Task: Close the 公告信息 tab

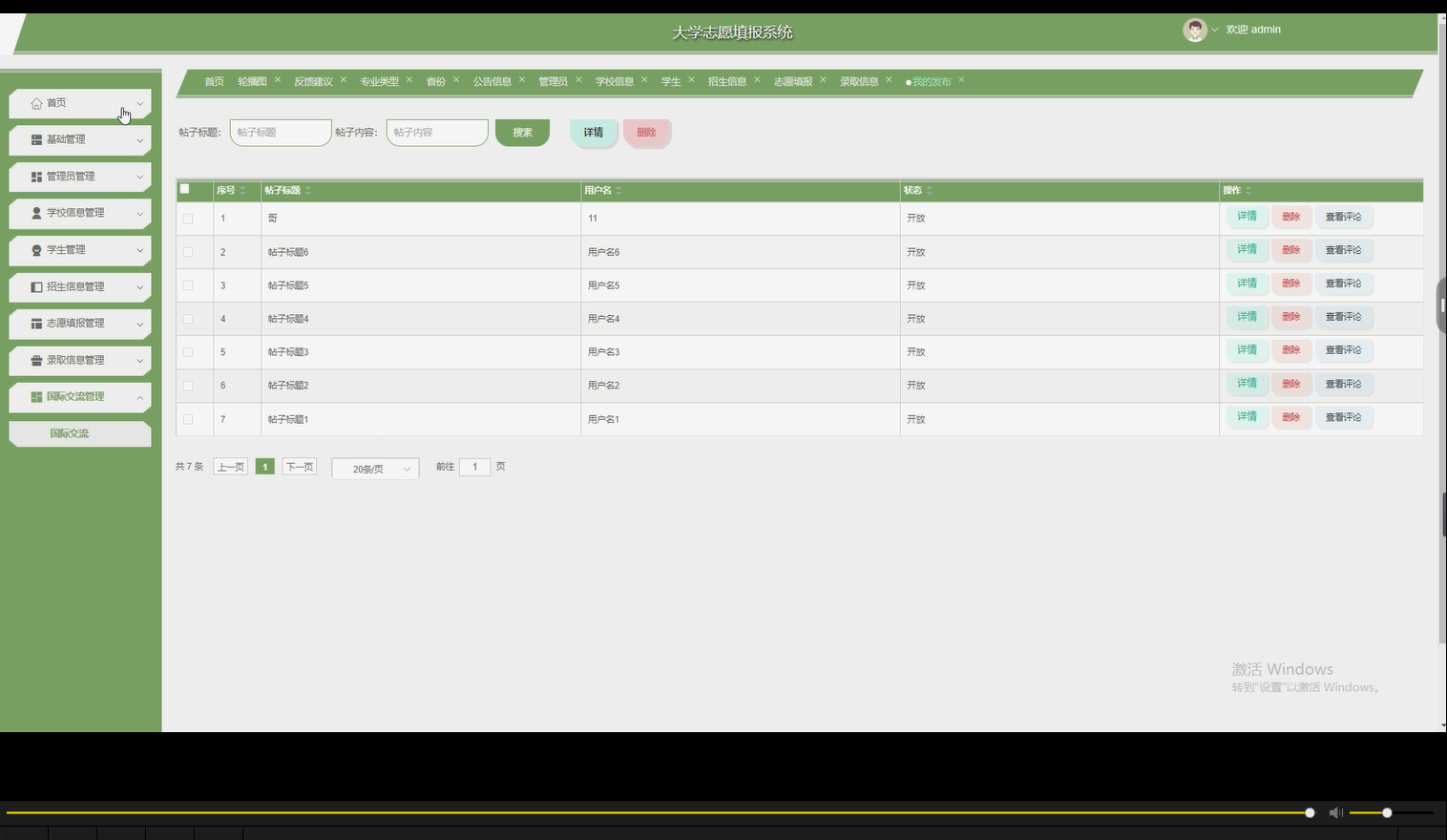Action: point(522,80)
